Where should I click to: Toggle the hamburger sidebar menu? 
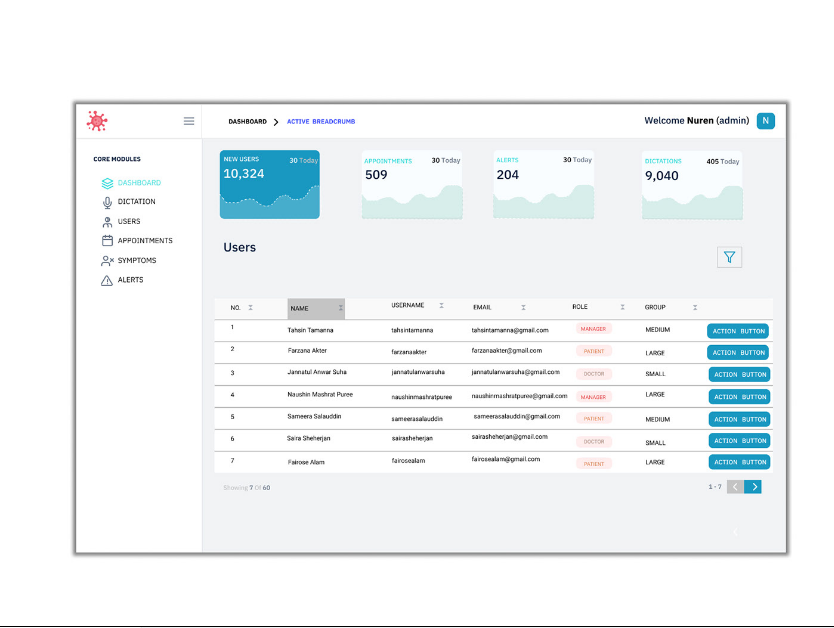(189, 121)
